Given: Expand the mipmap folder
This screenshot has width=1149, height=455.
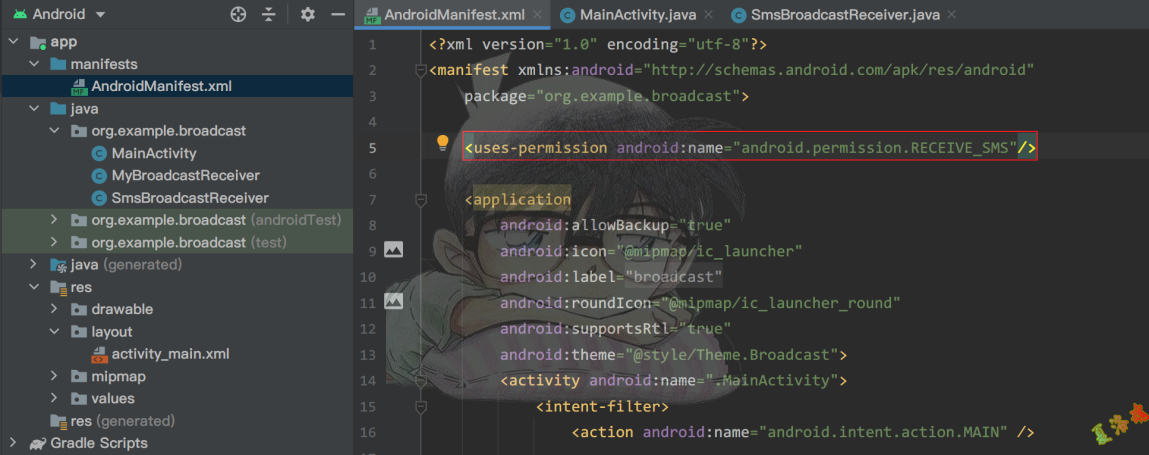Looking at the screenshot, I should 55,377.
